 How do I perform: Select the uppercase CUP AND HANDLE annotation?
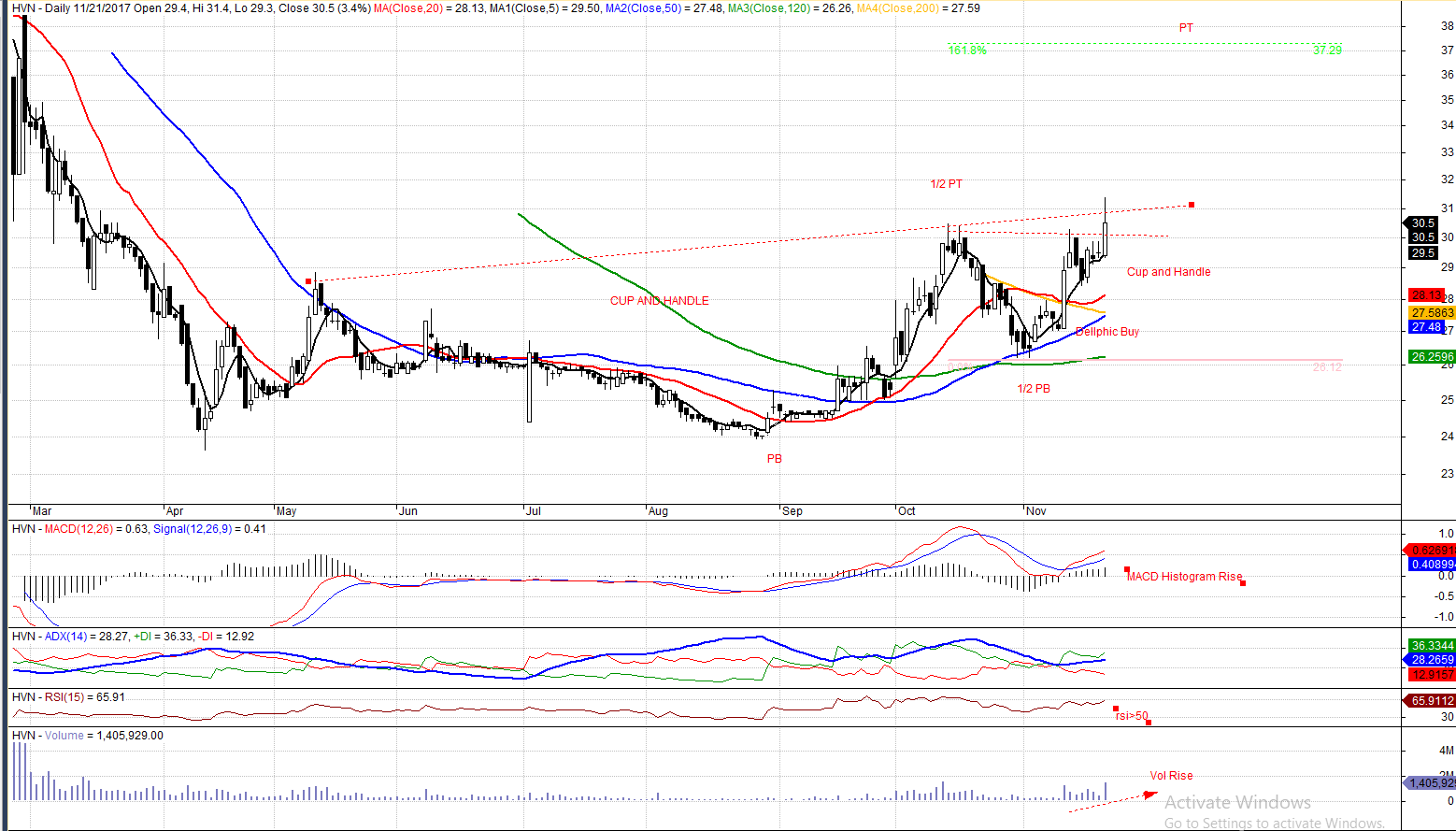coord(659,301)
